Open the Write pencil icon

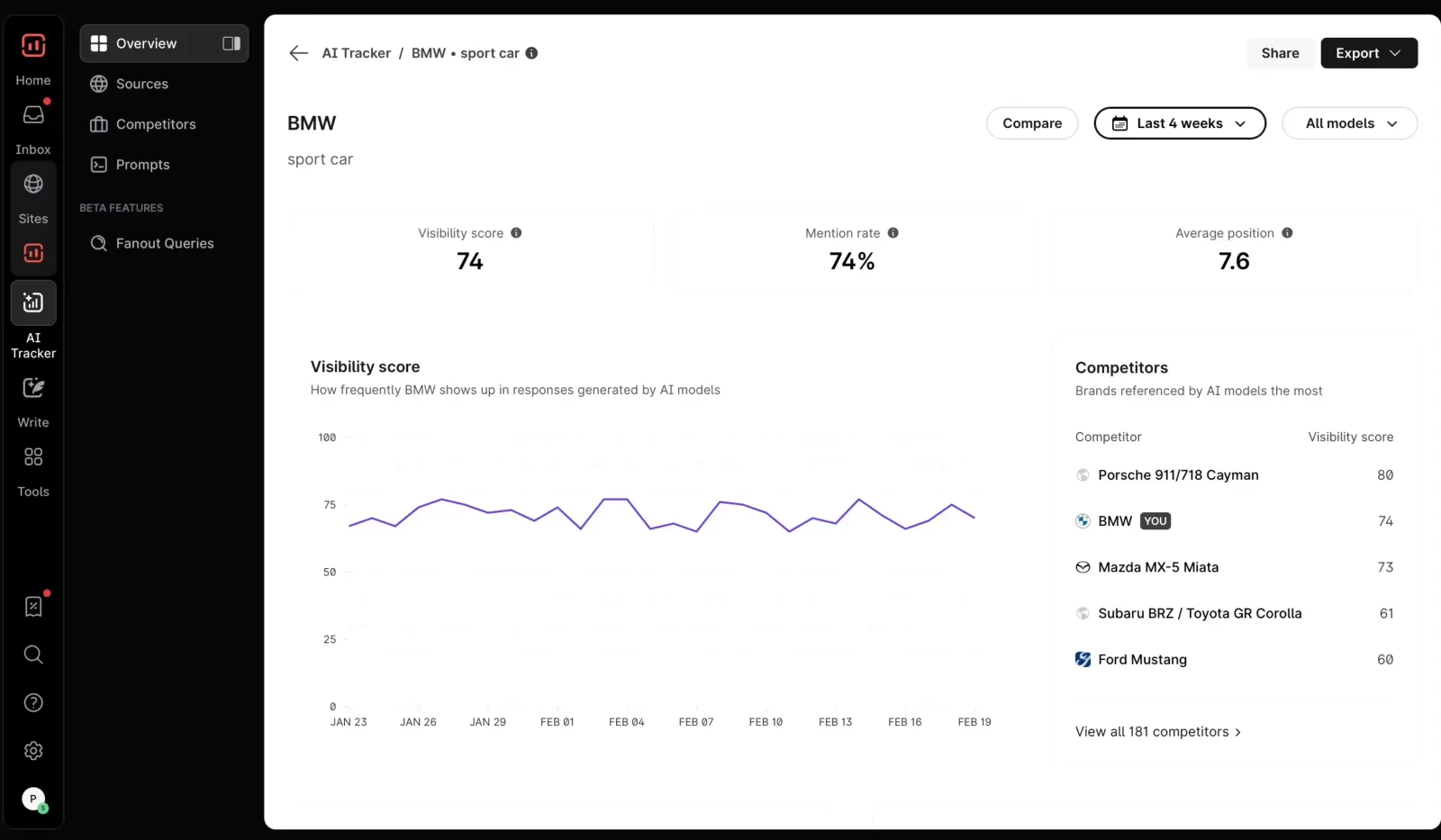[33, 388]
